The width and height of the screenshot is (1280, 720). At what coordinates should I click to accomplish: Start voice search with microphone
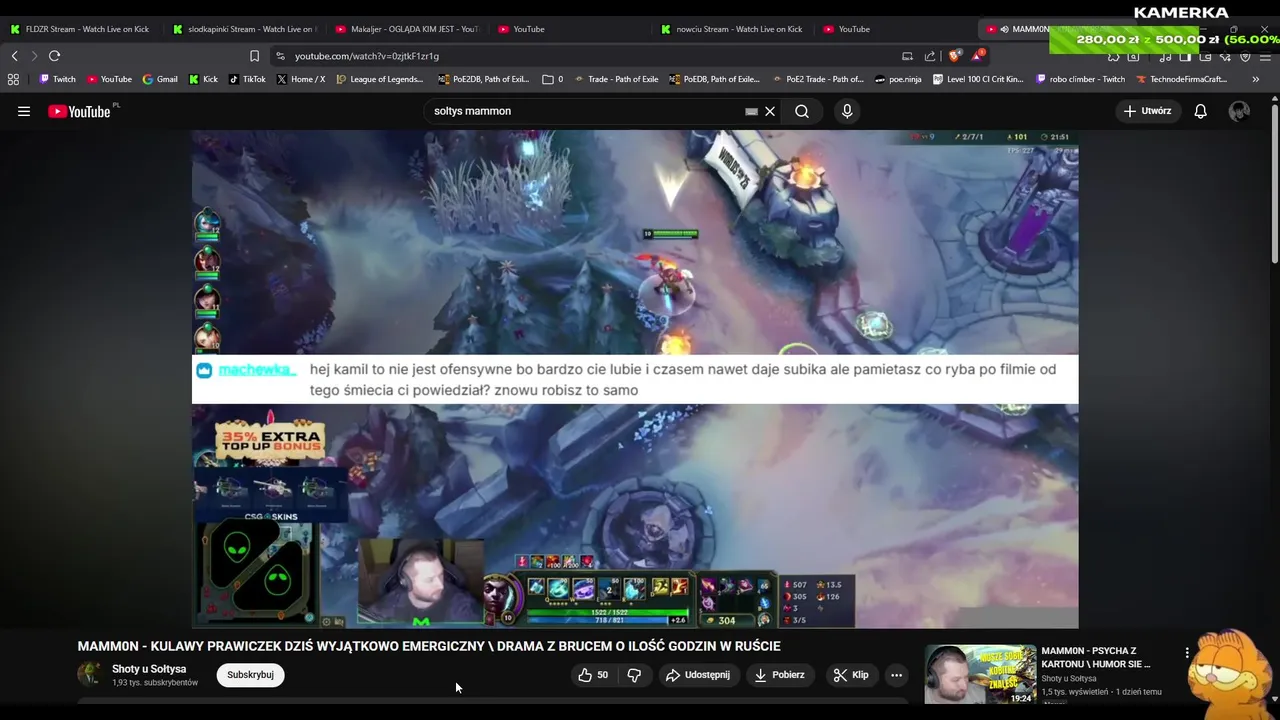(x=847, y=111)
